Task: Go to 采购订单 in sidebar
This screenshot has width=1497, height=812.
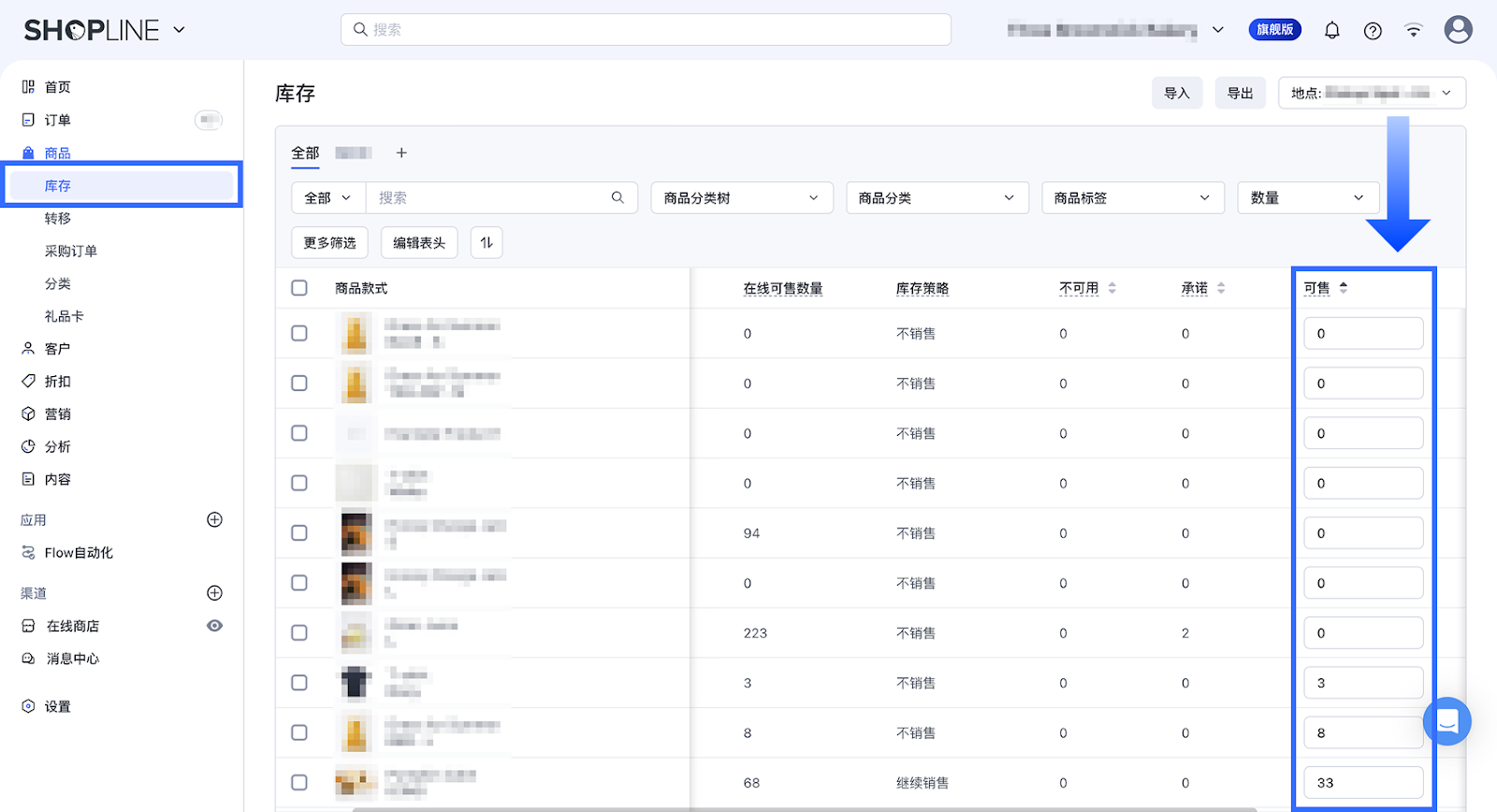Action: coord(71,251)
